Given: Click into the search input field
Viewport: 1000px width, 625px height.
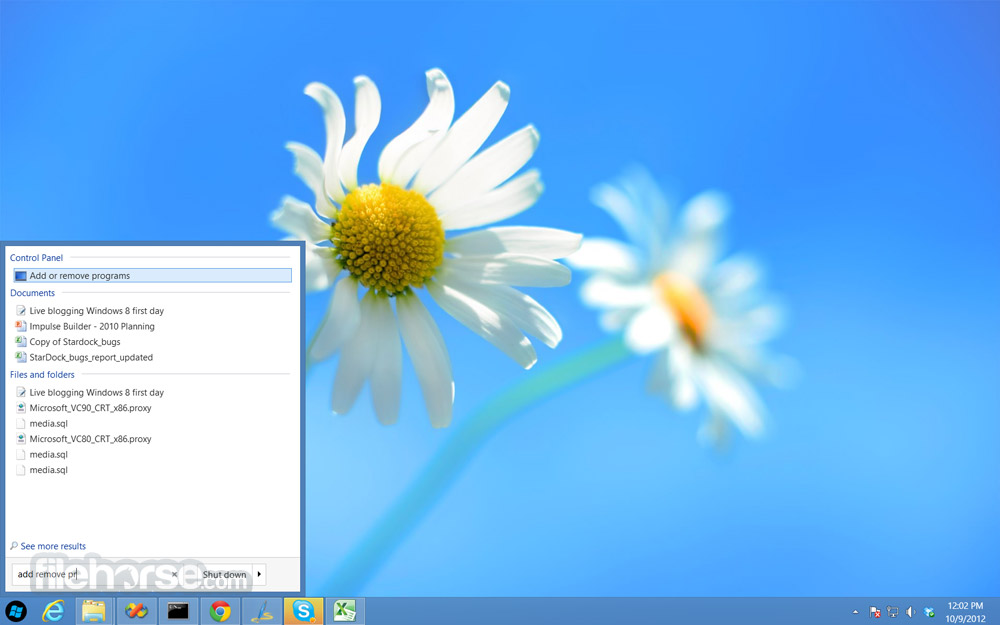Looking at the screenshot, I should pos(94,574).
